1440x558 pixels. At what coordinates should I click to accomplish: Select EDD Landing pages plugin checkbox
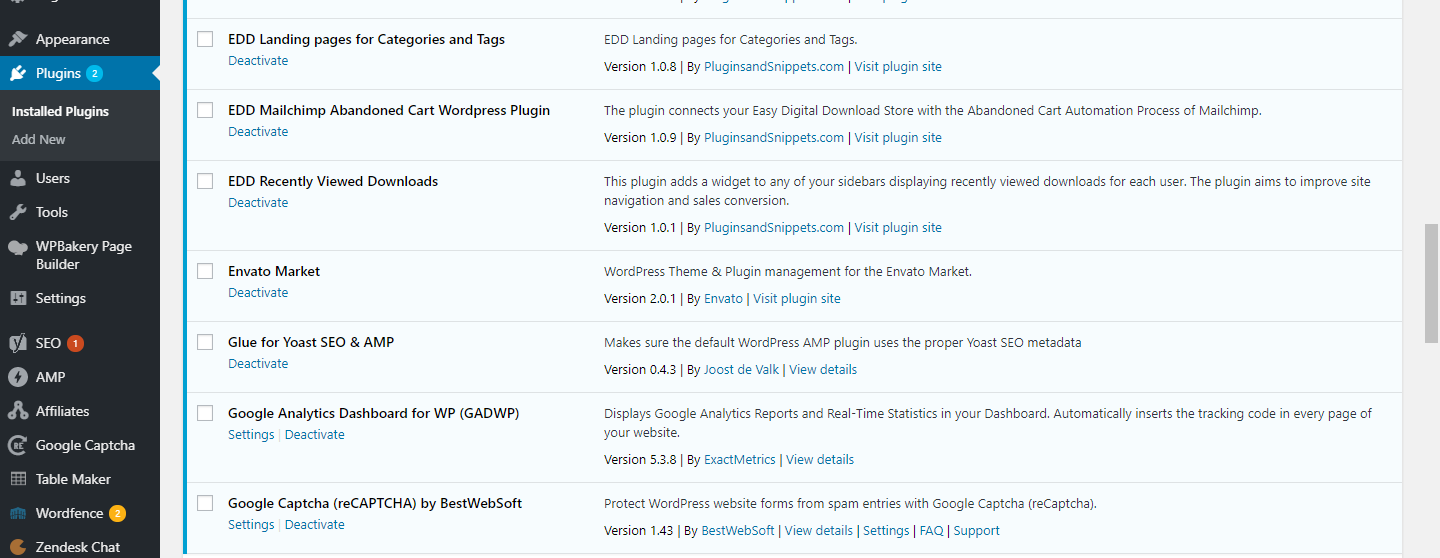pos(205,39)
